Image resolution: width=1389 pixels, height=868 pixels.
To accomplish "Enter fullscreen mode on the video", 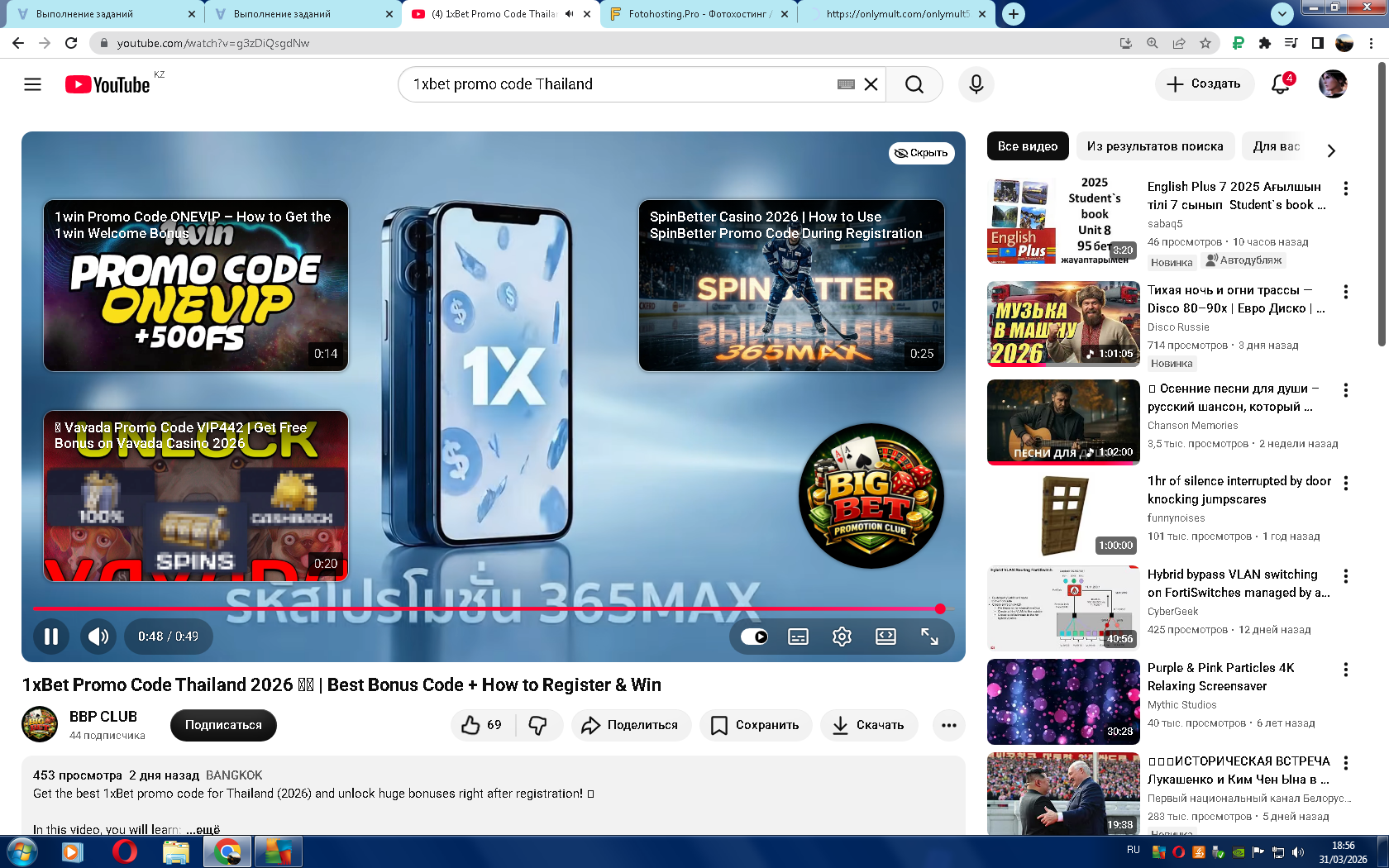I will tap(929, 637).
